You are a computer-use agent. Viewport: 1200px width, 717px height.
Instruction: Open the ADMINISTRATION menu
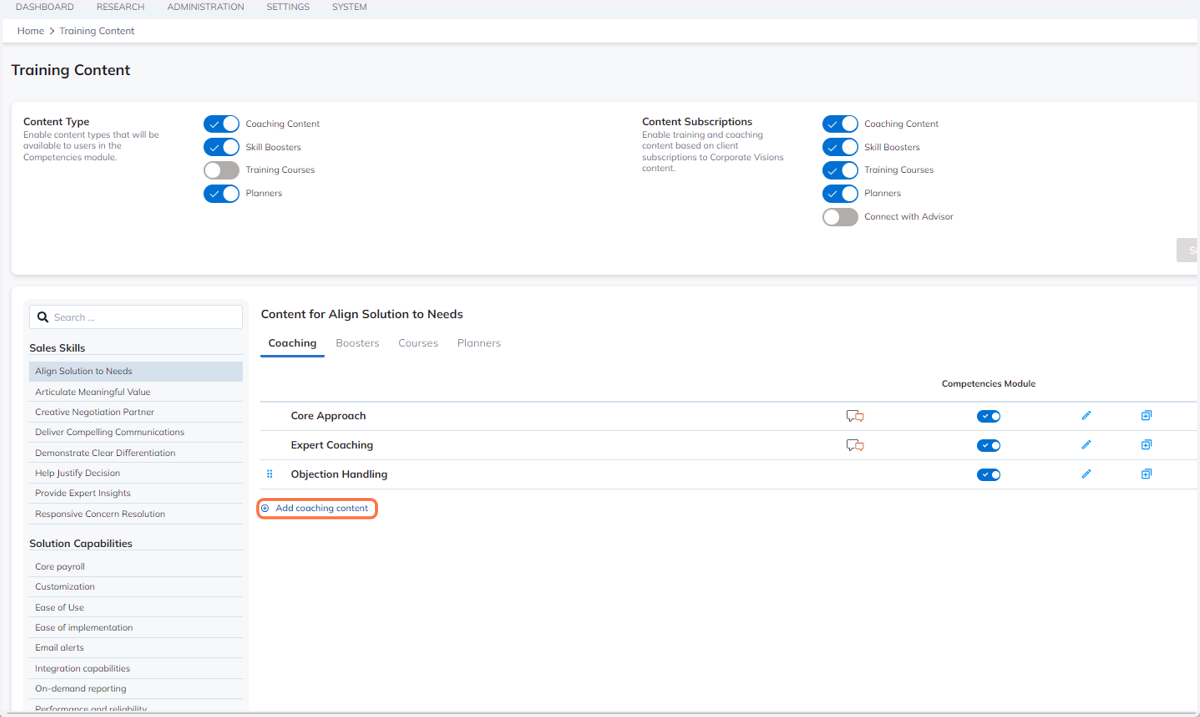point(205,7)
